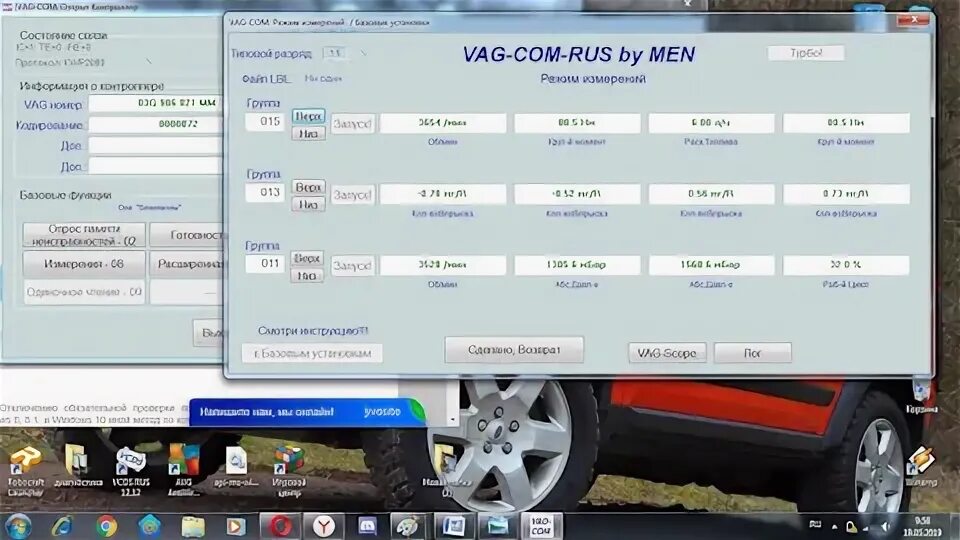Click the Готовность button in controller window
Viewport: 960px width, 540px height.
point(187,235)
